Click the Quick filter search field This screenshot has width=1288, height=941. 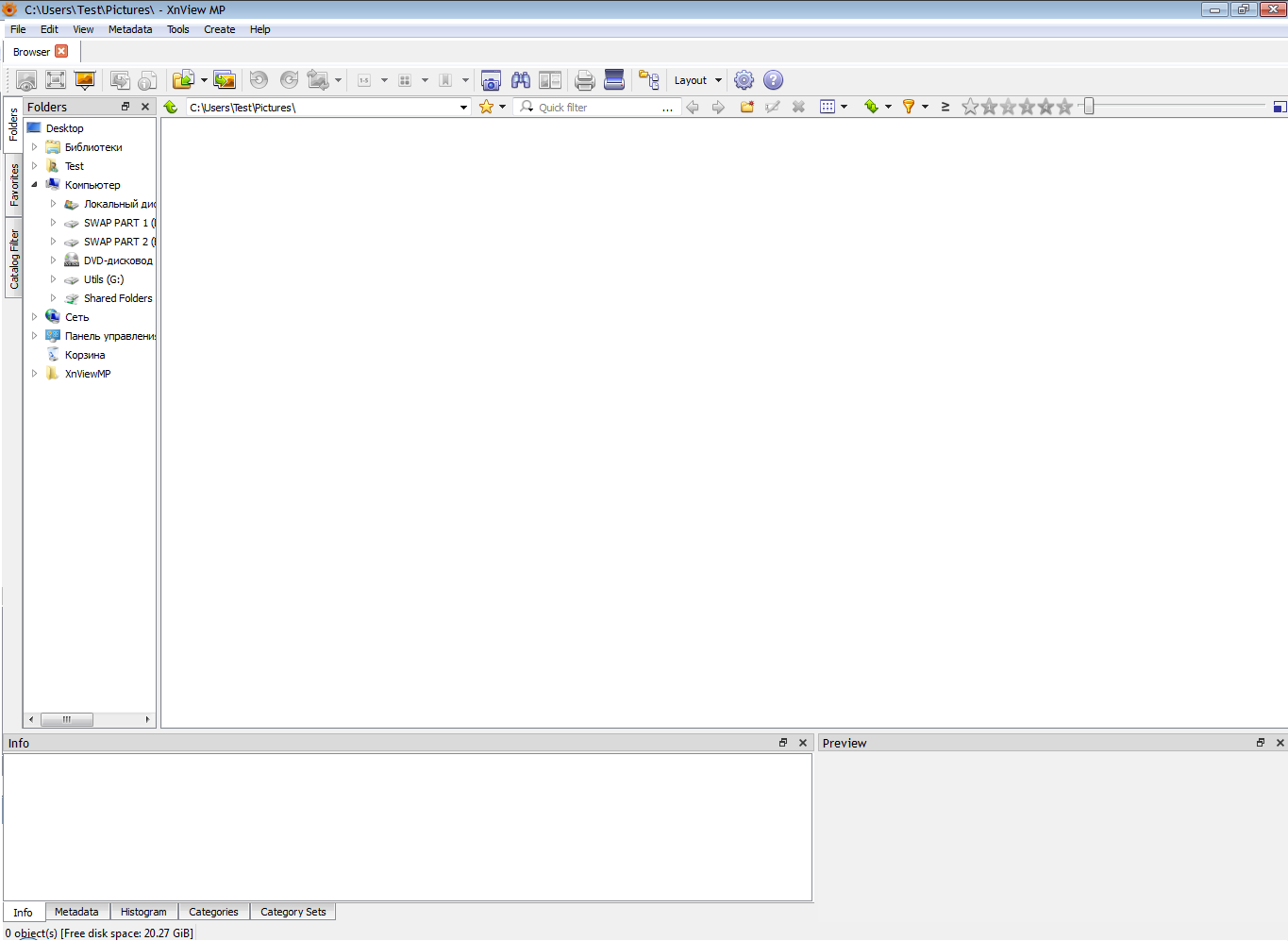click(598, 108)
